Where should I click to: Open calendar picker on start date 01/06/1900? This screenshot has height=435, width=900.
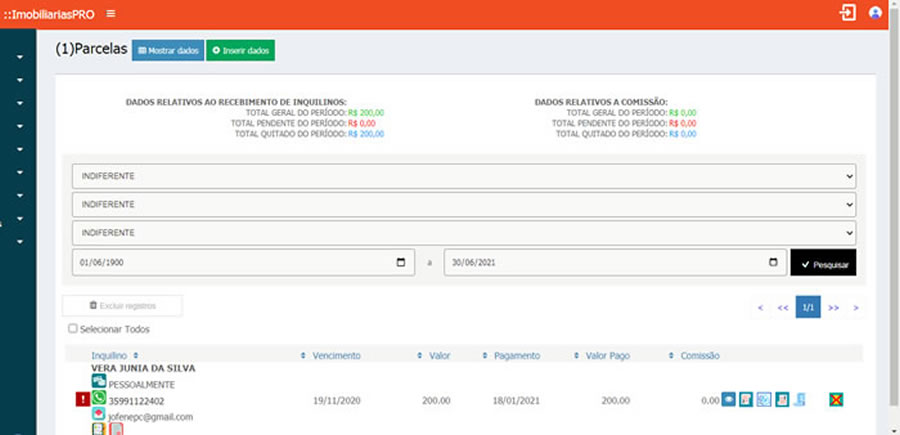401,262
